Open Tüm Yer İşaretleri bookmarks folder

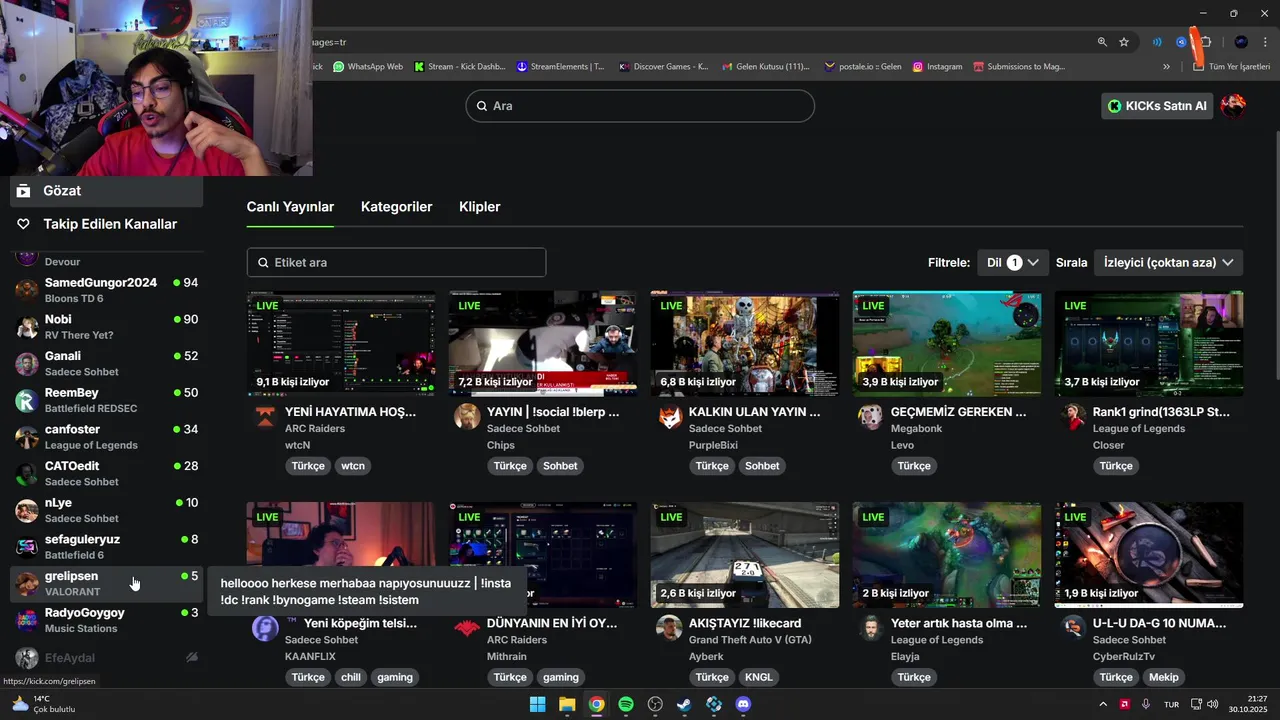(1231, 67)
